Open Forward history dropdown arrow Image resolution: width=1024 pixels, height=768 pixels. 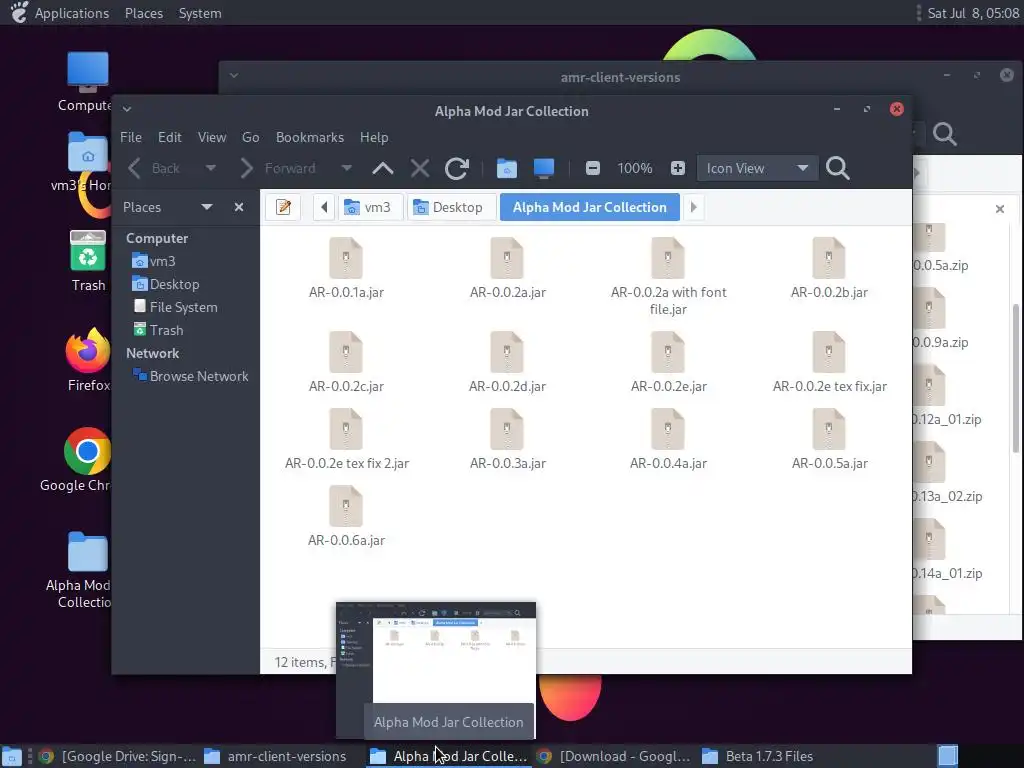point(347,168)
